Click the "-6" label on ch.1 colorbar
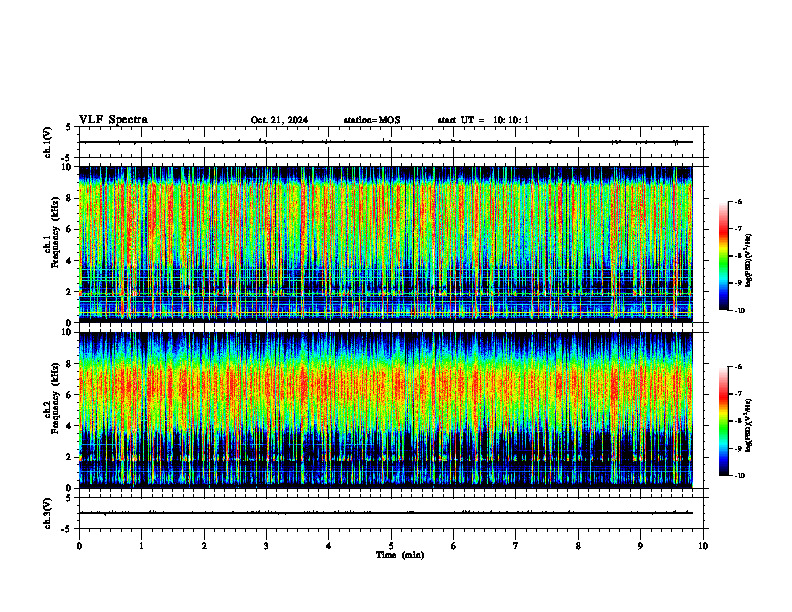The width and height of the screenshot is (792, 612). click(x=738, y=201)
